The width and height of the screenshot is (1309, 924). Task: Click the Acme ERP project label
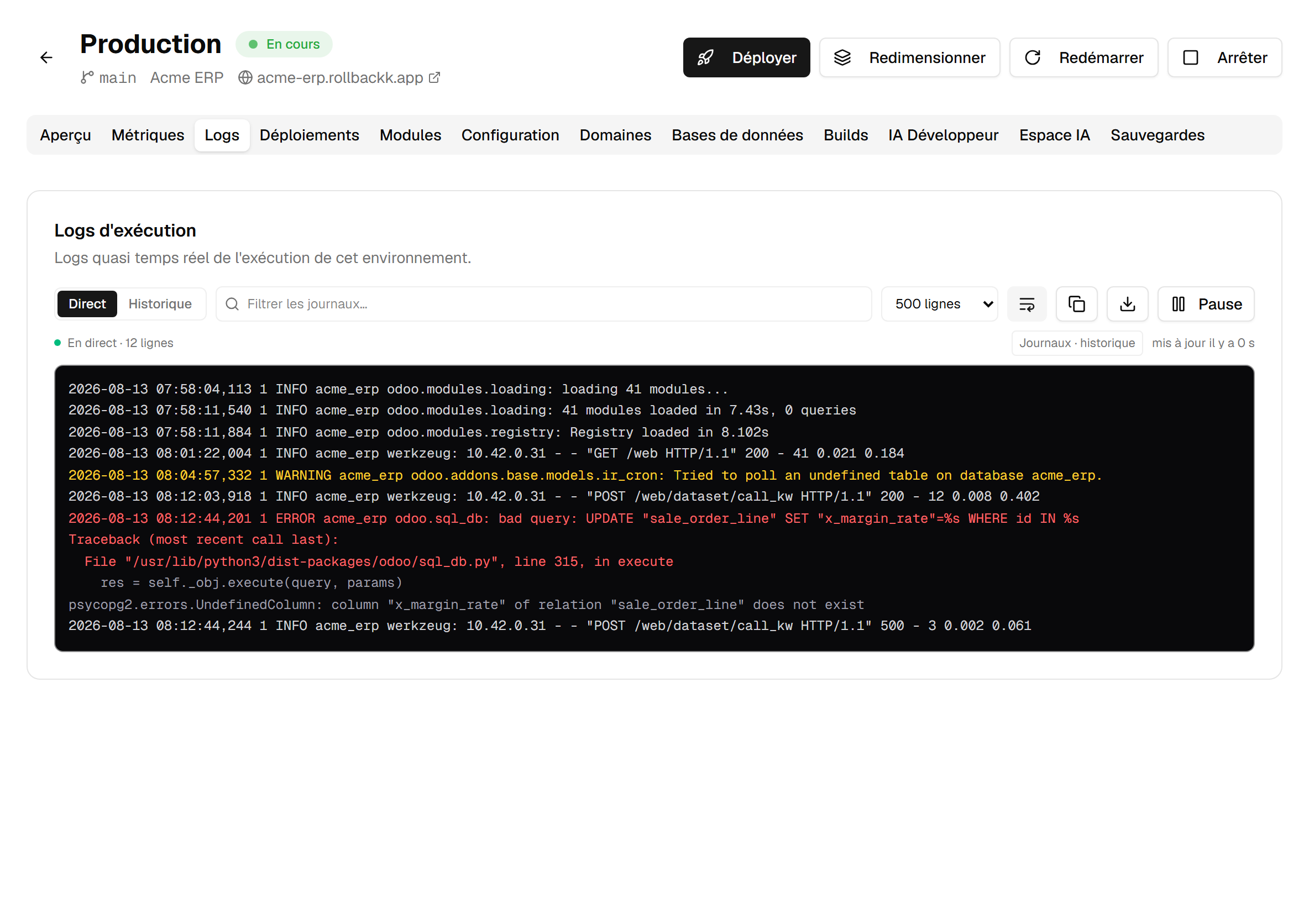[186, 77]
